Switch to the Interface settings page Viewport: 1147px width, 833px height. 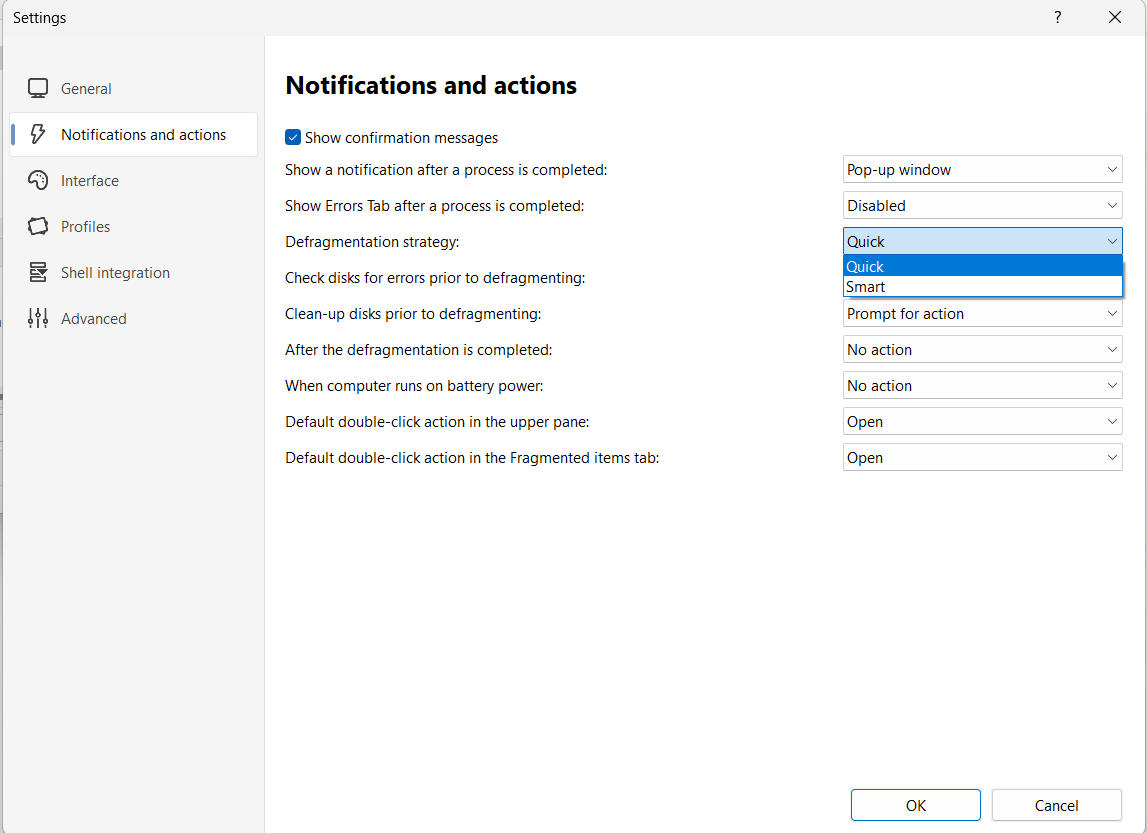coord(90,181)
